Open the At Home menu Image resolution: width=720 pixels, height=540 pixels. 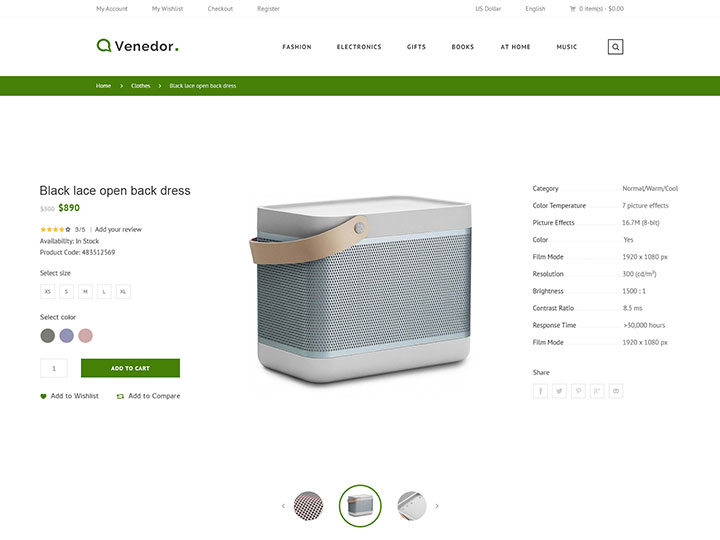click(x=515, y=47)
